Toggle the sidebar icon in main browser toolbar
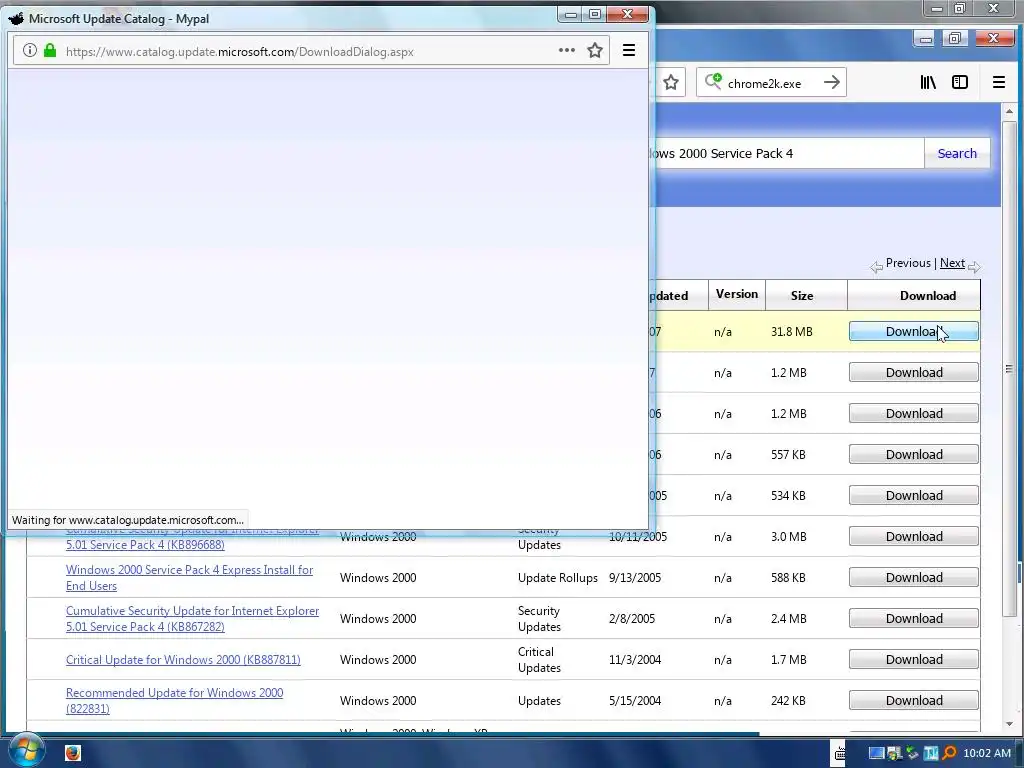Viewport: 1024px width, 768px height. click(x=960, y=82)
